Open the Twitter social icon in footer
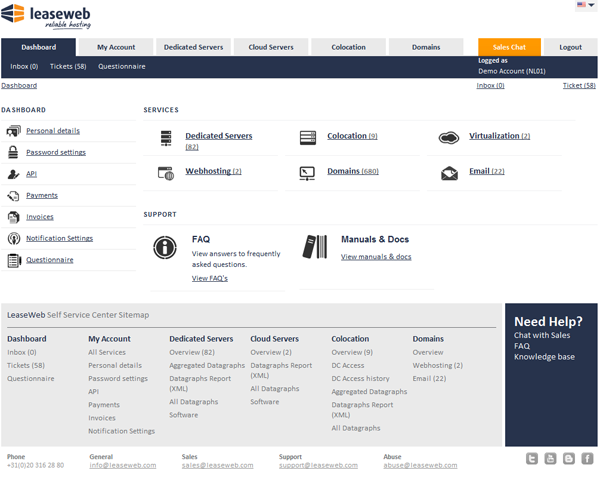The height and width of the screenshot is (483, 600). click(x=532, y=458)
